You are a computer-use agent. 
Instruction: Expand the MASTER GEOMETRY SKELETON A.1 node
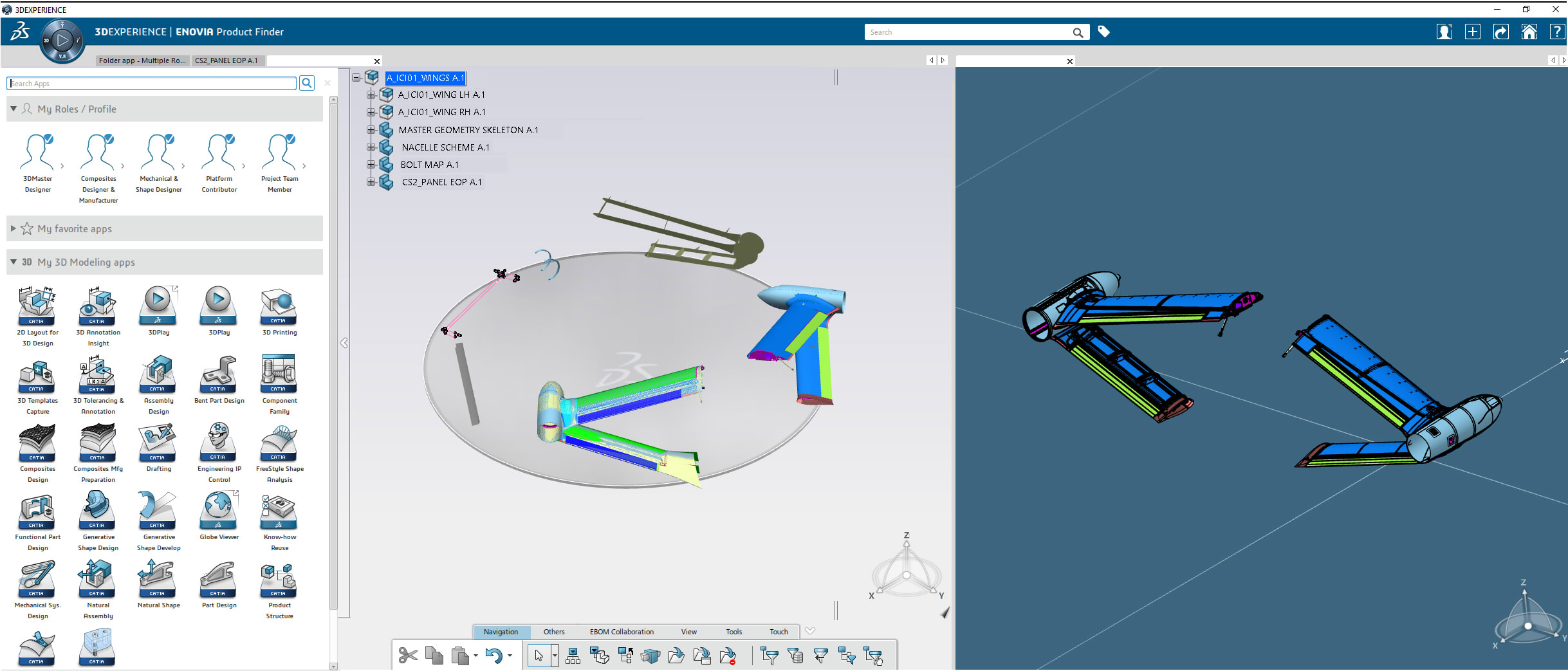pos(371,130)
